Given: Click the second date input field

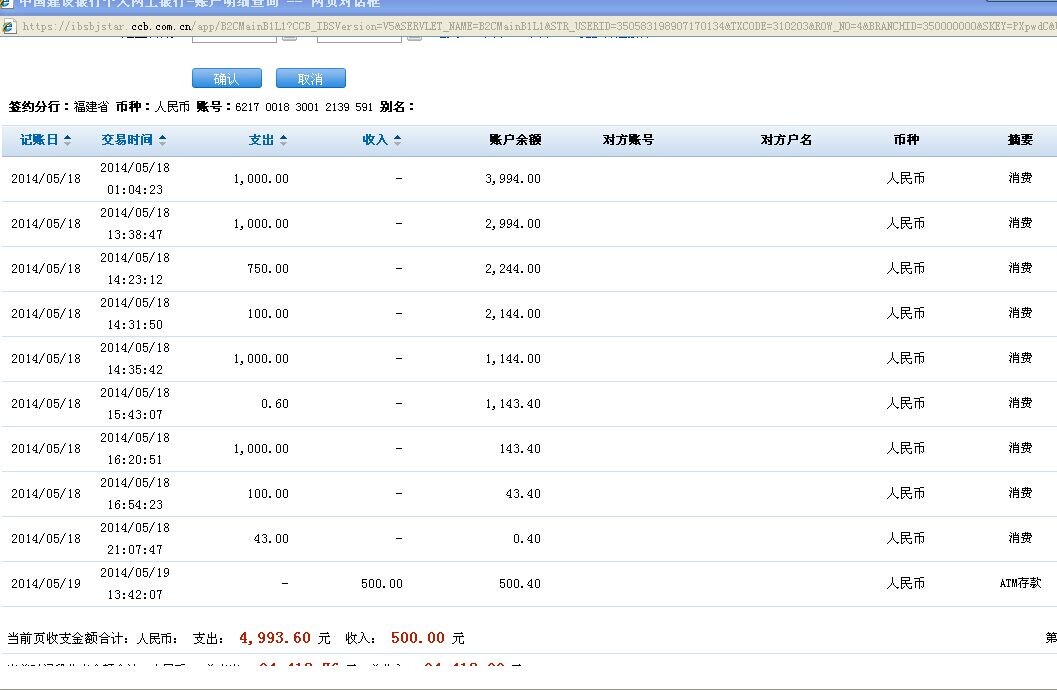Looking at the screenshot, I should click(x=359, y=37).
